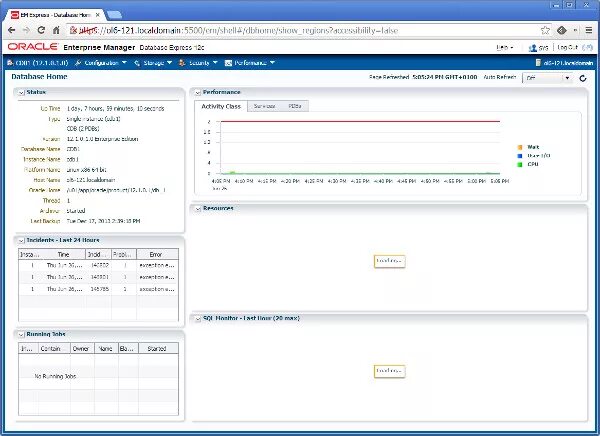The width and height of the screenshot is (600, 436).
Task: Reload the page with the browser reload icon
Action: [41, 30]
